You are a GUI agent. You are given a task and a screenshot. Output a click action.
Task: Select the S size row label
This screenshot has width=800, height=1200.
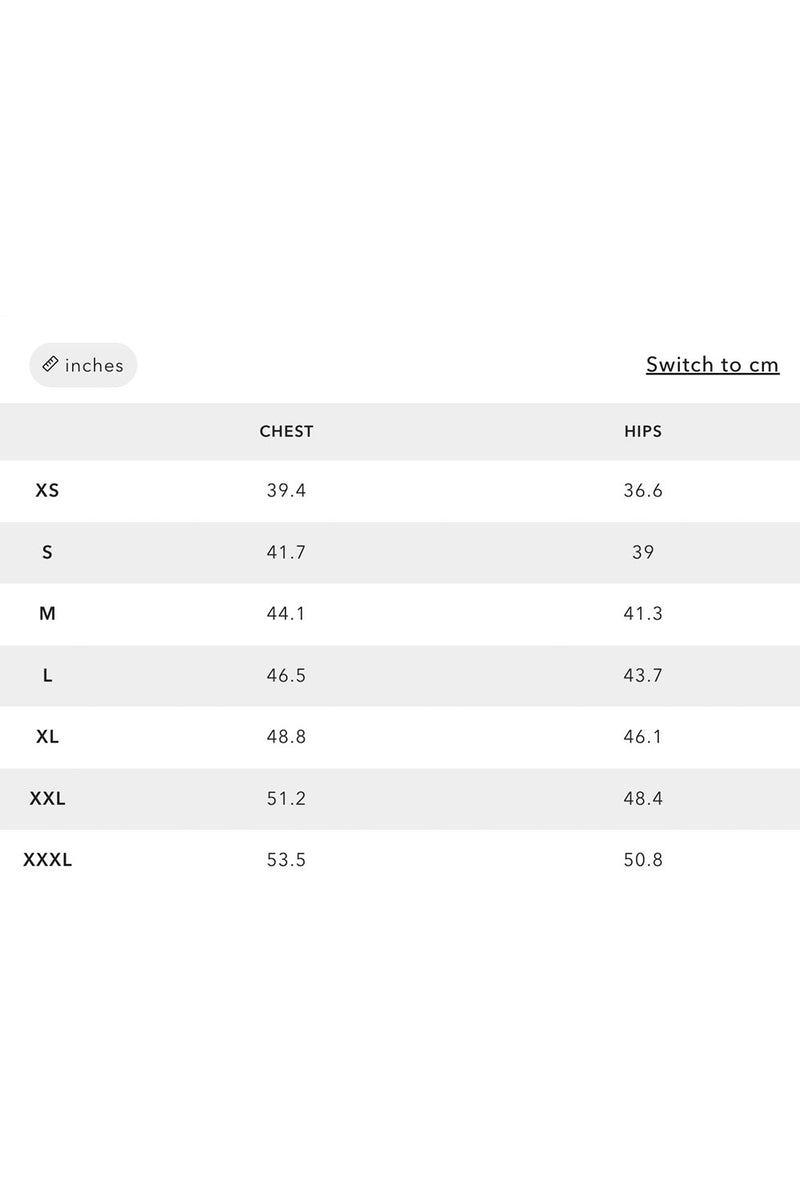pos(47,552)
